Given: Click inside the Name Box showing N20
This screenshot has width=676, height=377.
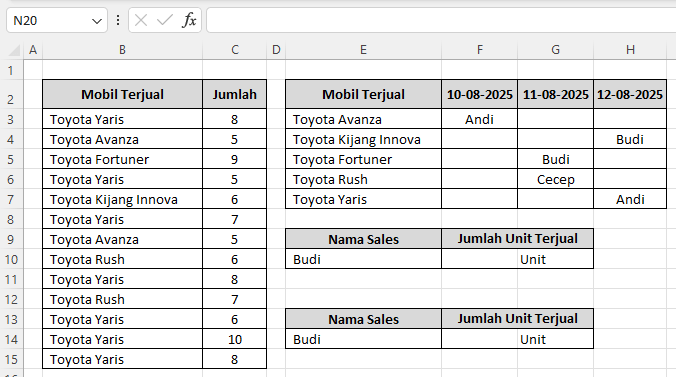Looking at the screenshot, I should tap(50, 20).
